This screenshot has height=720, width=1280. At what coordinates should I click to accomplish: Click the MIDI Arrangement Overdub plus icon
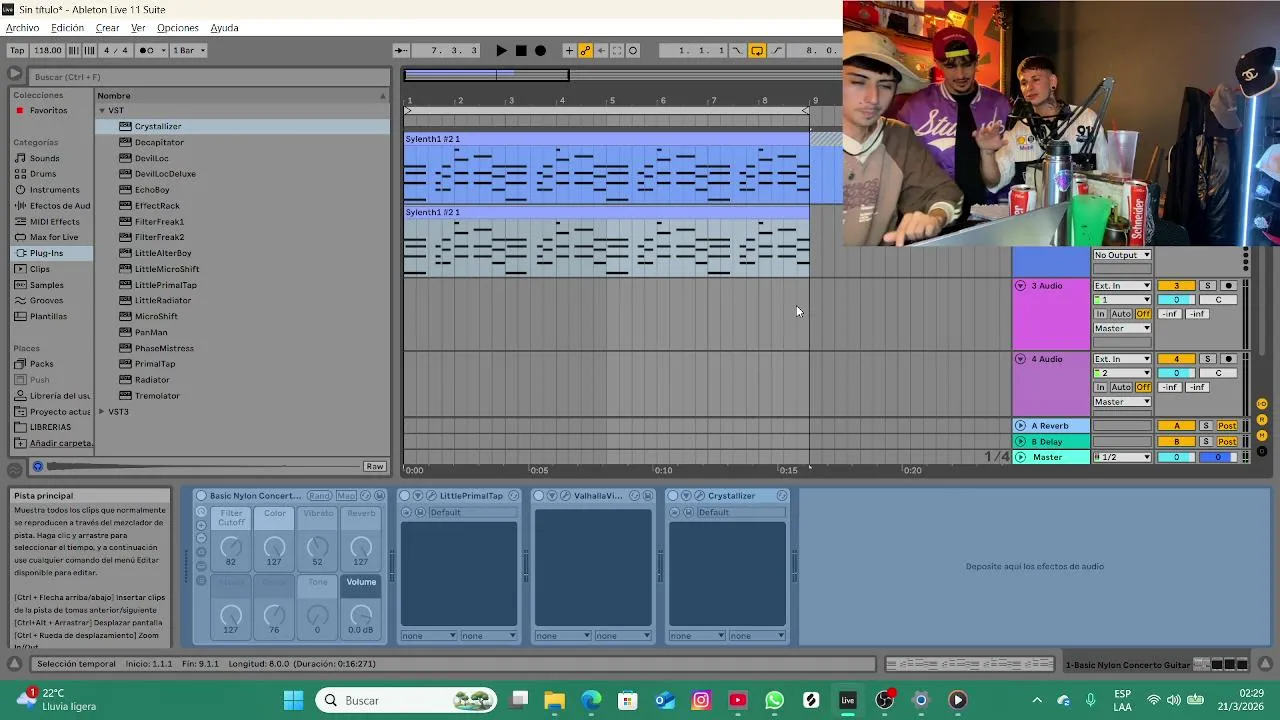click(569, 50)
